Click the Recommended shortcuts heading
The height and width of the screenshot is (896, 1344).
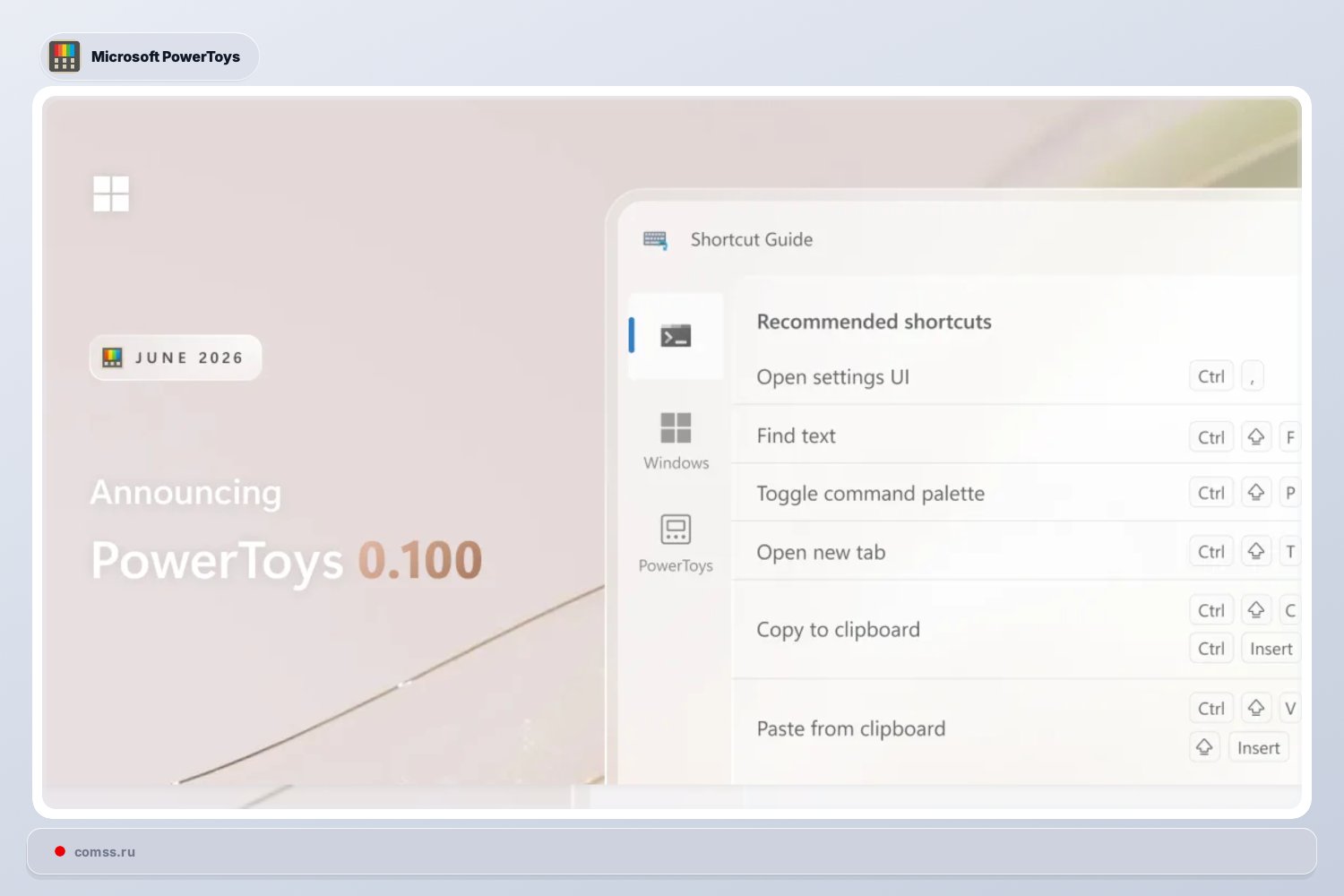tap(874, 322)
